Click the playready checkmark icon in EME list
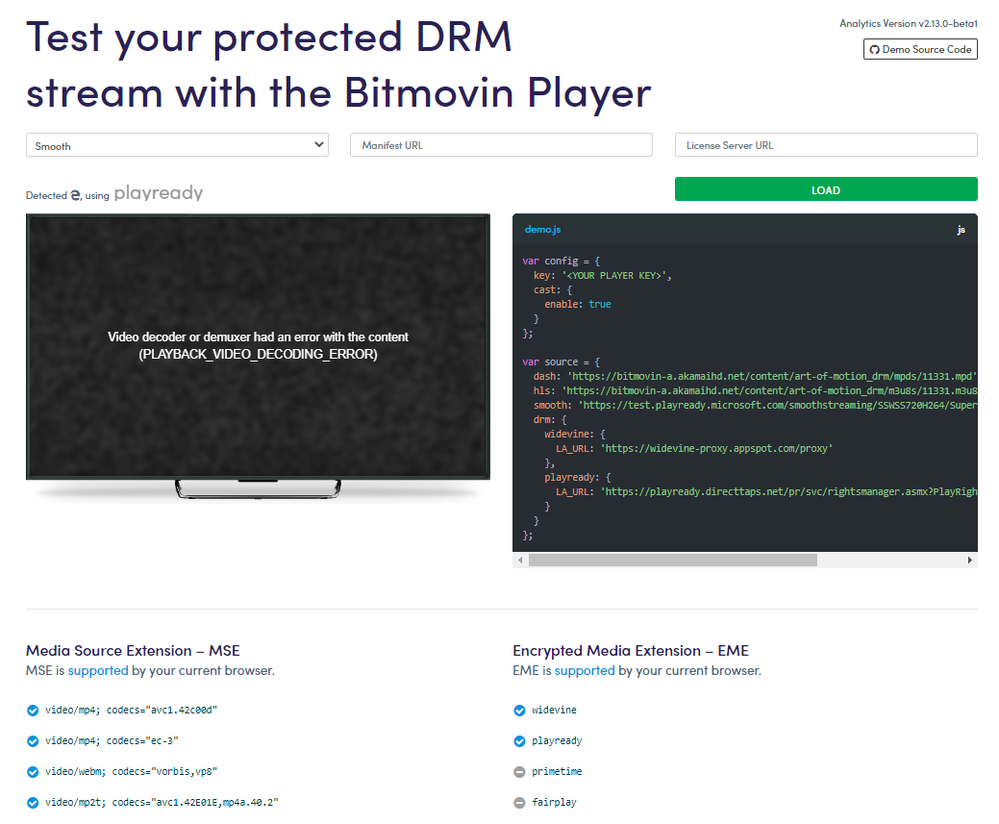Image resolution: width=999 pixels, height=824 pixels. pyautogui.click(x=519, y=741)
